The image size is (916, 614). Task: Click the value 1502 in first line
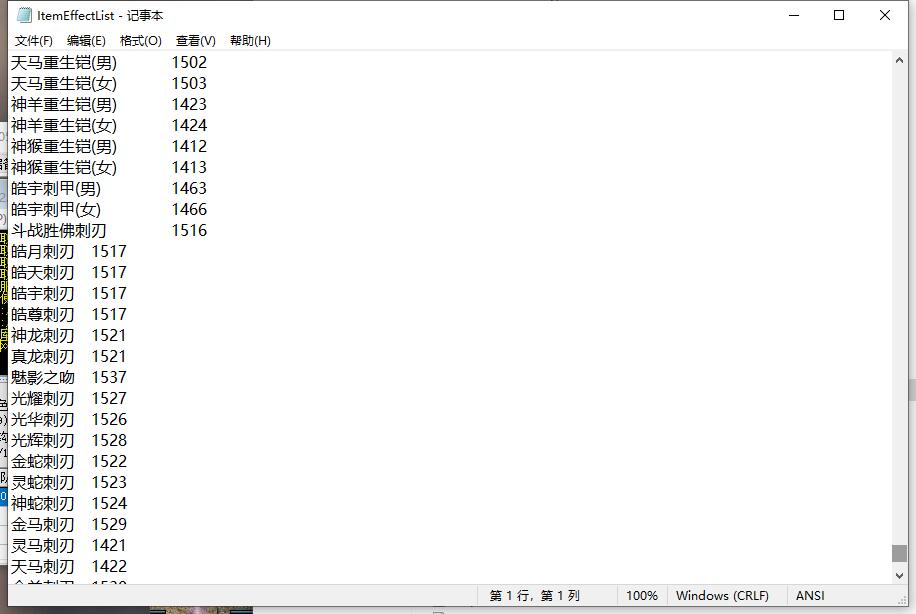point(189,63)
